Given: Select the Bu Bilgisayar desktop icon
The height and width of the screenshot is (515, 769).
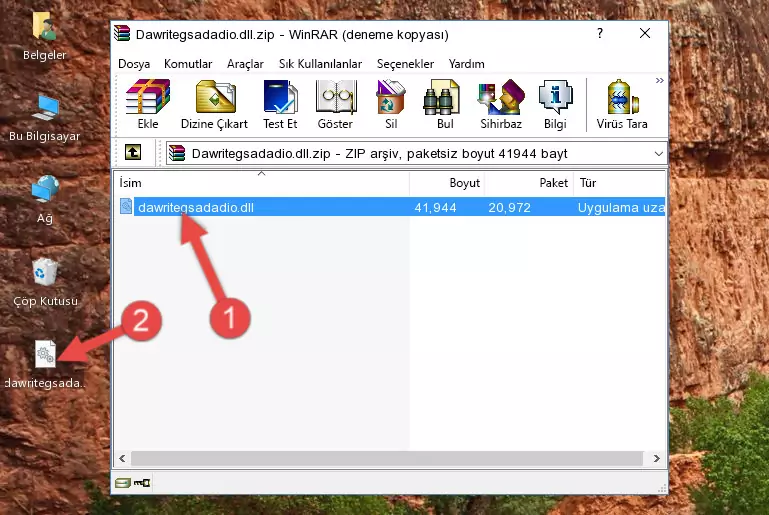Looking at the screenshot, I should point(45,118).
